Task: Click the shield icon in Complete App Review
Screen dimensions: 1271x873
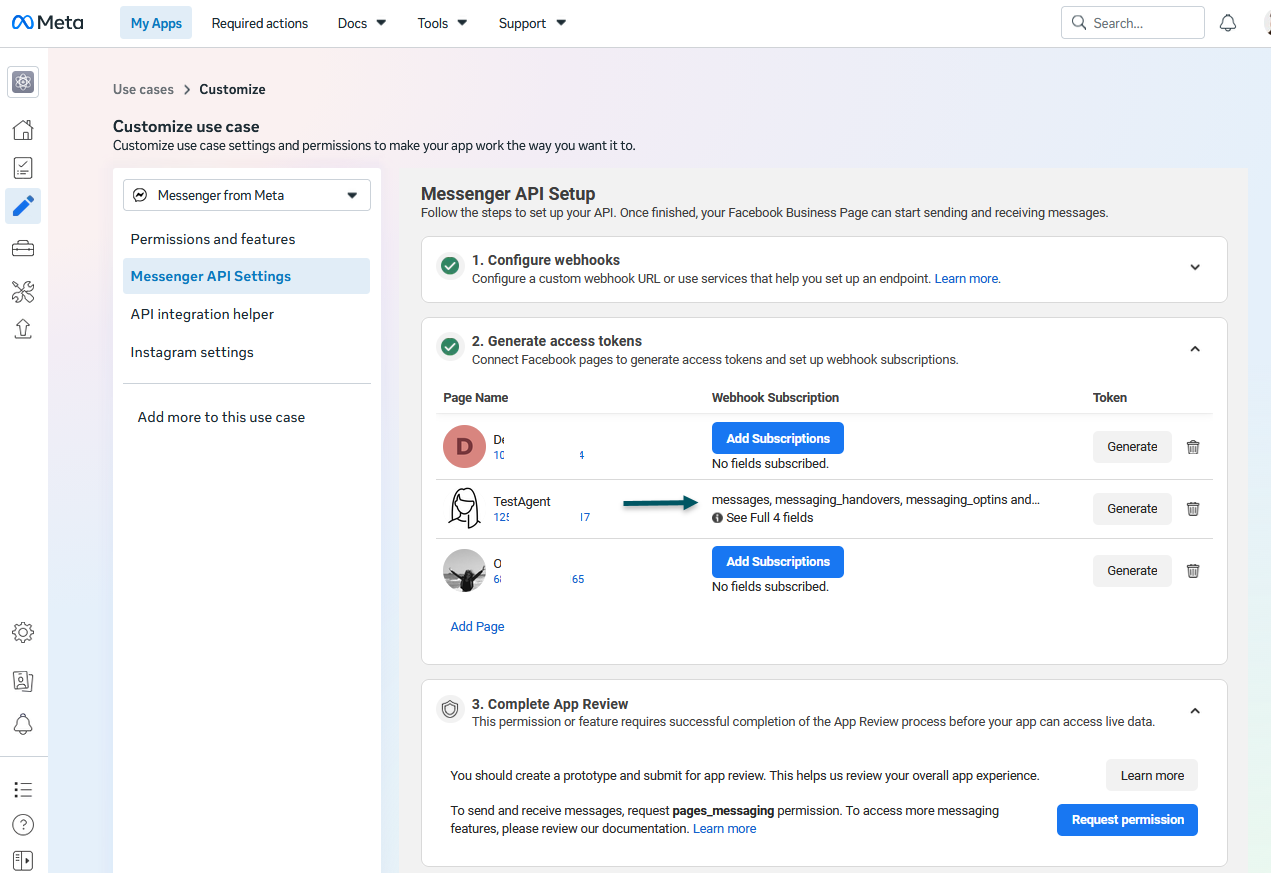Action: click(x=450, y=709)
